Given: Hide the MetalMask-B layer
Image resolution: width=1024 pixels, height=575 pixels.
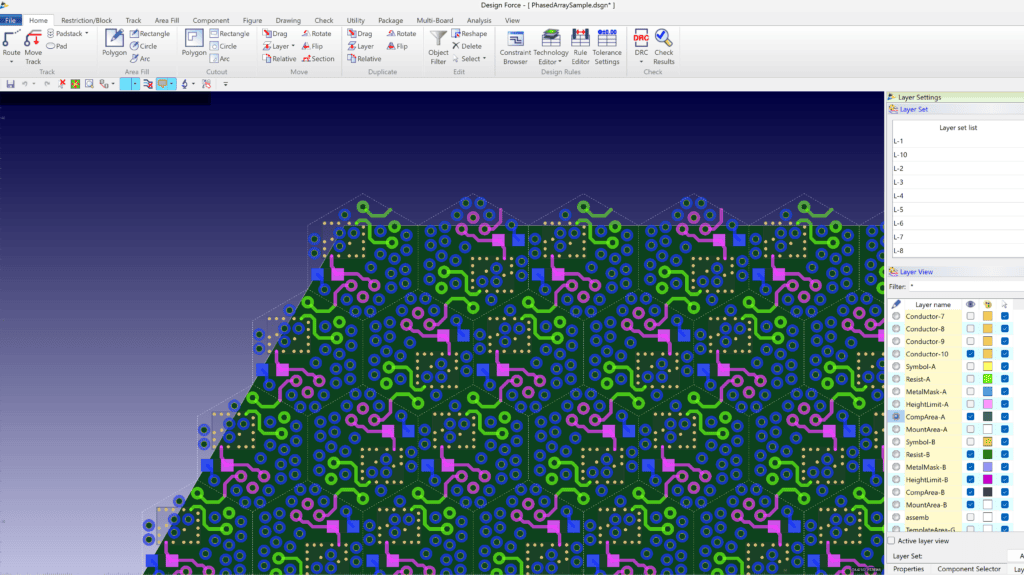Looking at the screenshot, I should coord(970,467).
